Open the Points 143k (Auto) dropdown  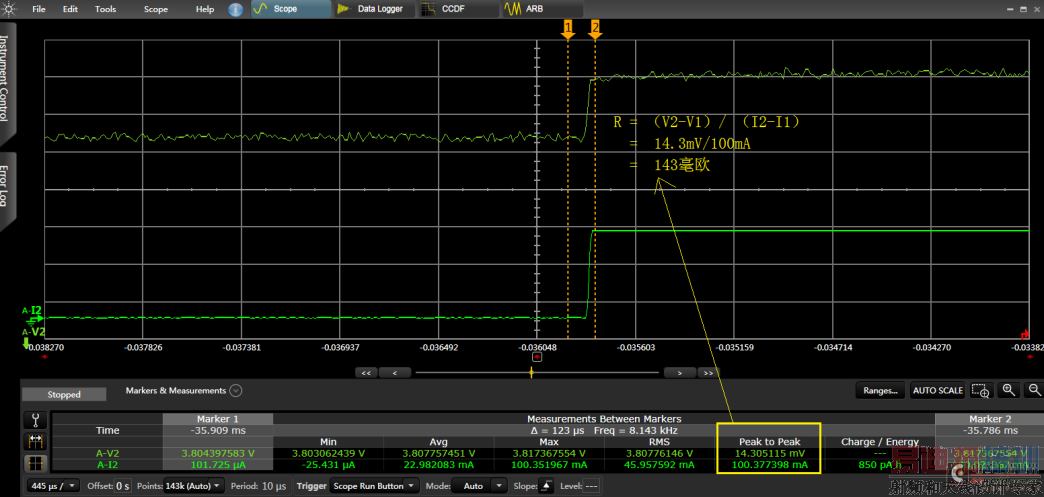192,486
